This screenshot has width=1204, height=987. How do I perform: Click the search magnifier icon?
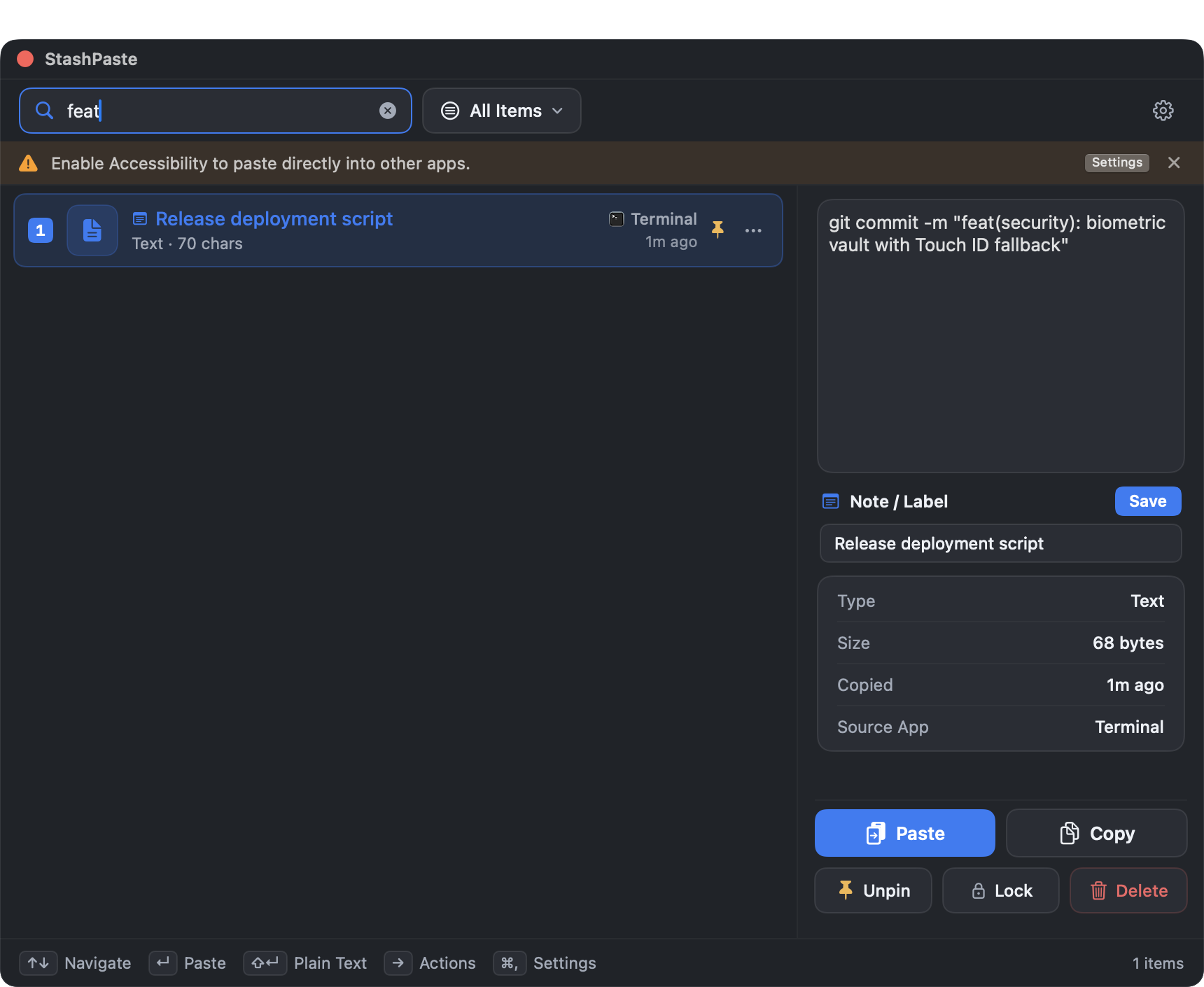click(x=44, y=111)
